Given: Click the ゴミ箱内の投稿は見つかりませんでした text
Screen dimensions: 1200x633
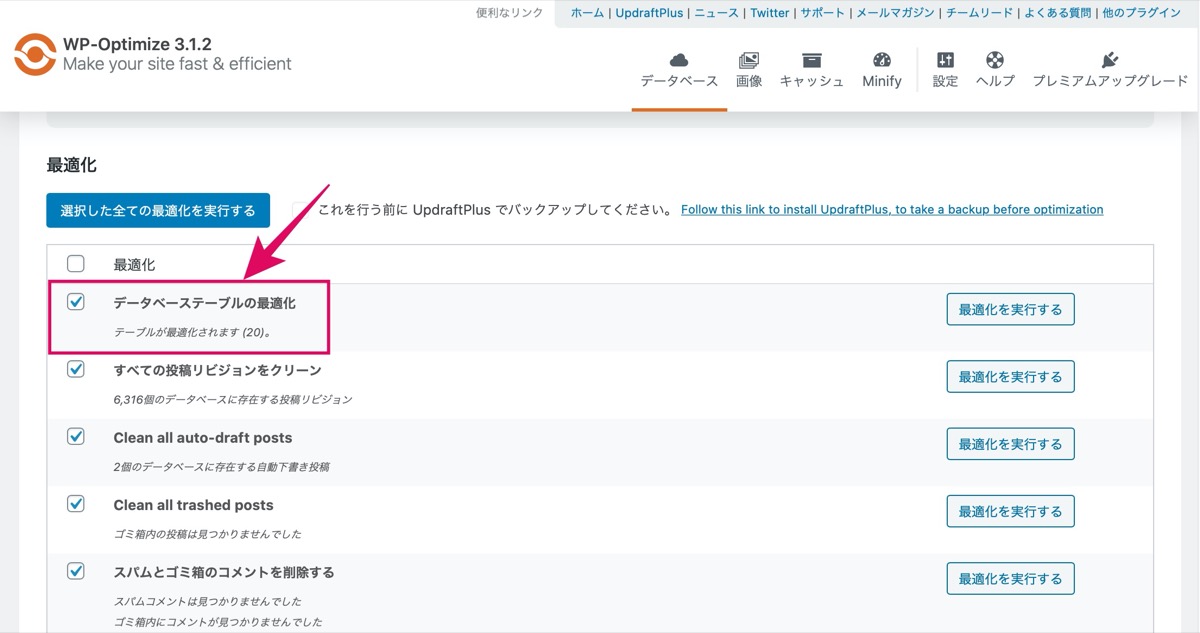Looking at the screenshot, I should click(x=207, y=534).
